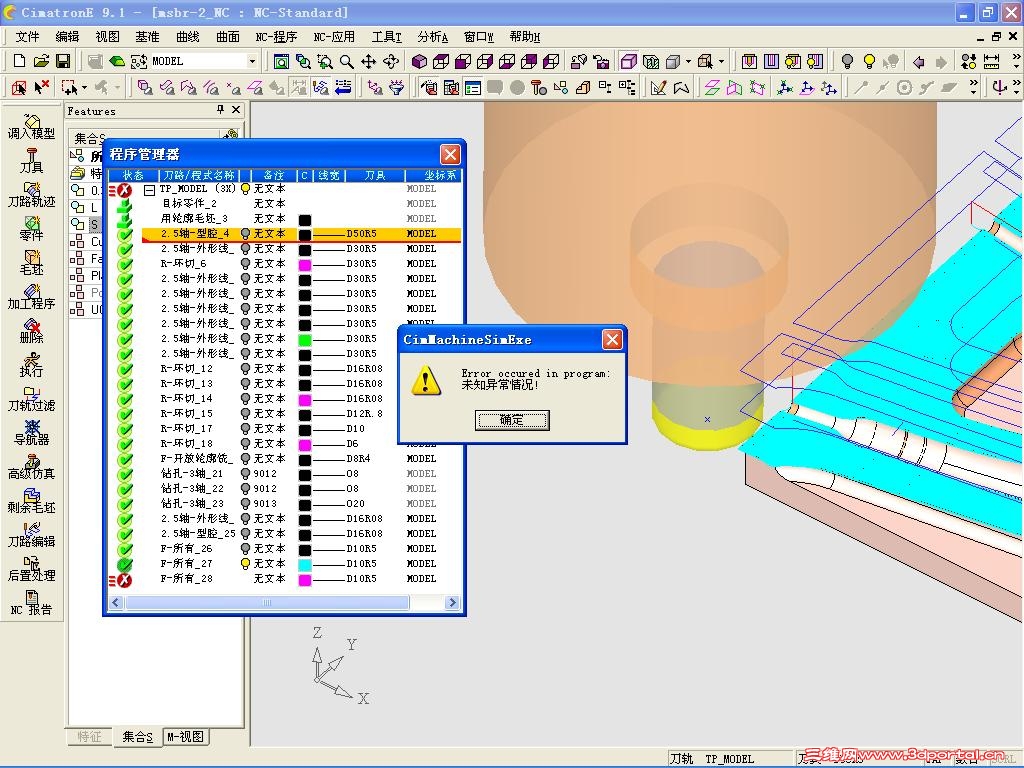
Task: Close the 程序管理器 dialog
Action: point(450,155)
